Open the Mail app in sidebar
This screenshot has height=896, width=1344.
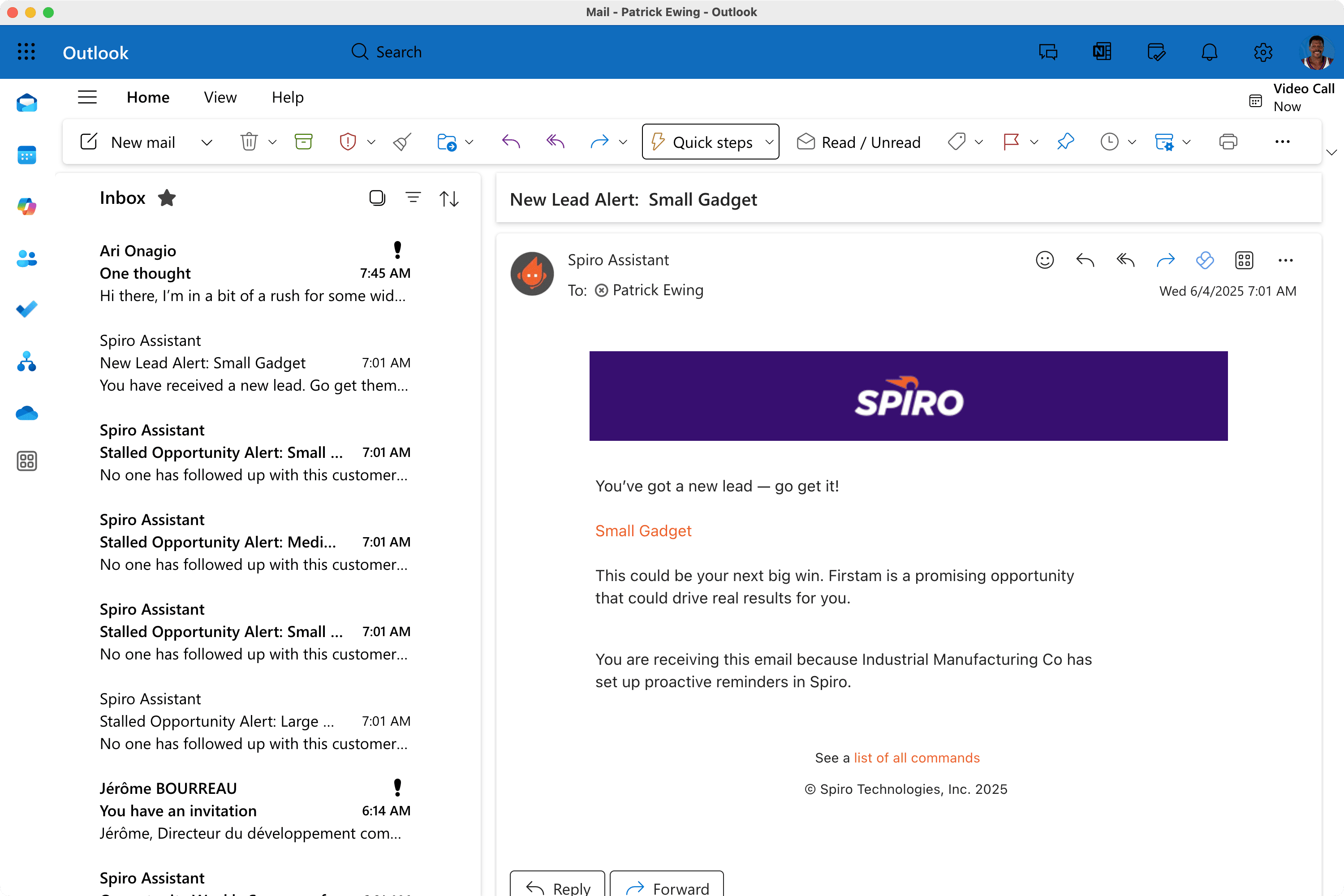click(x=27, y=103)
